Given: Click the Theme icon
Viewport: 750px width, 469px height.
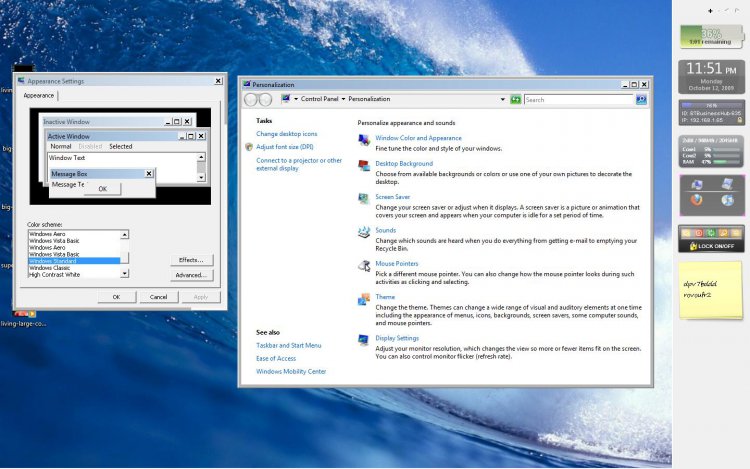Looking at the screenshot, I should [x=364, y=299].
